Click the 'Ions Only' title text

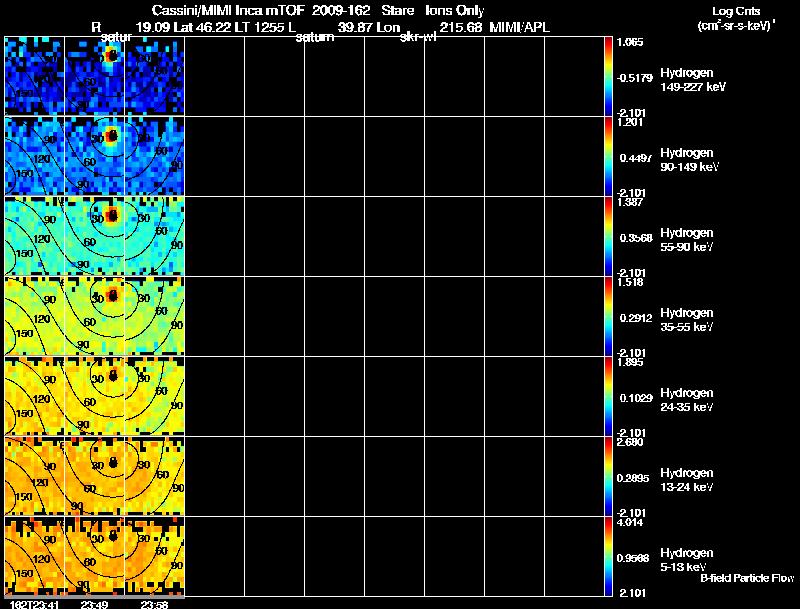coord(455,11)
